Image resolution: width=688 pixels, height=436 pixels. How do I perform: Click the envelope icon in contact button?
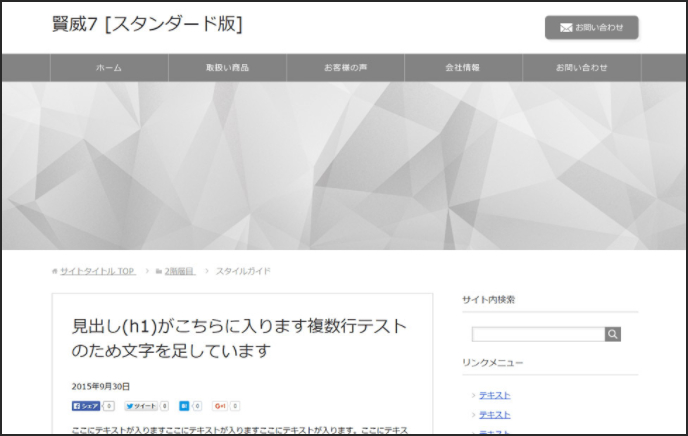point(566,28)
